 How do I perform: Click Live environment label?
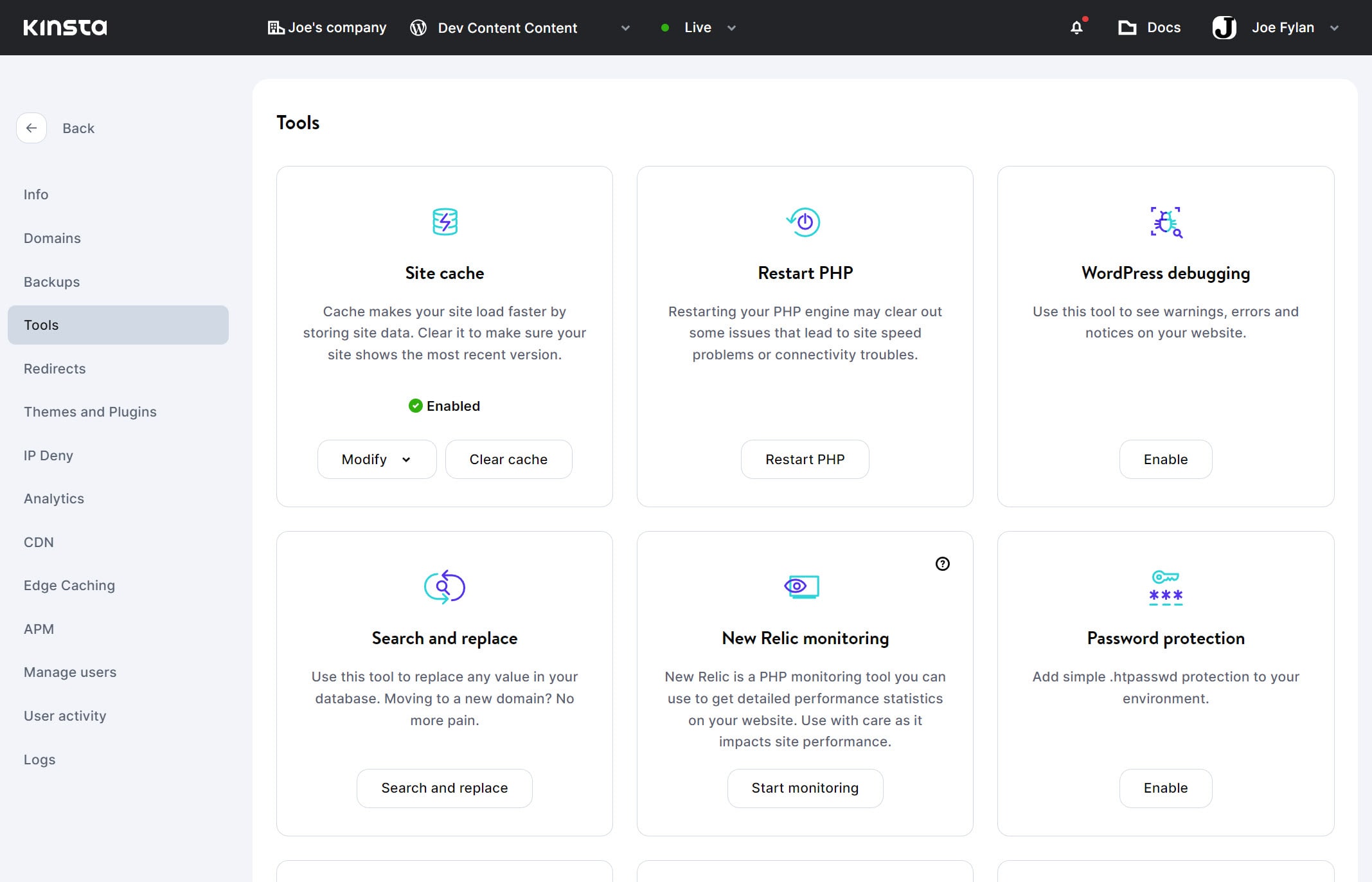tap(697, 28)
